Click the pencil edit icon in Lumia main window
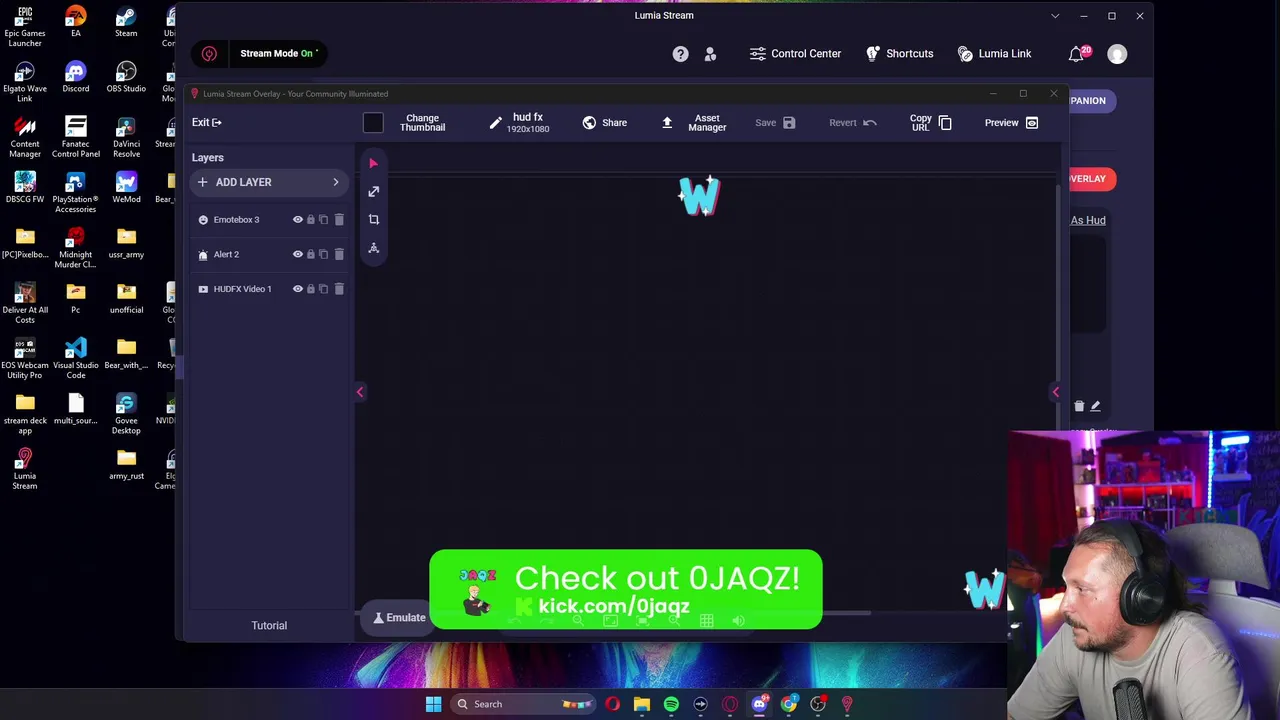1280x720 pixels. (1095, 406)
